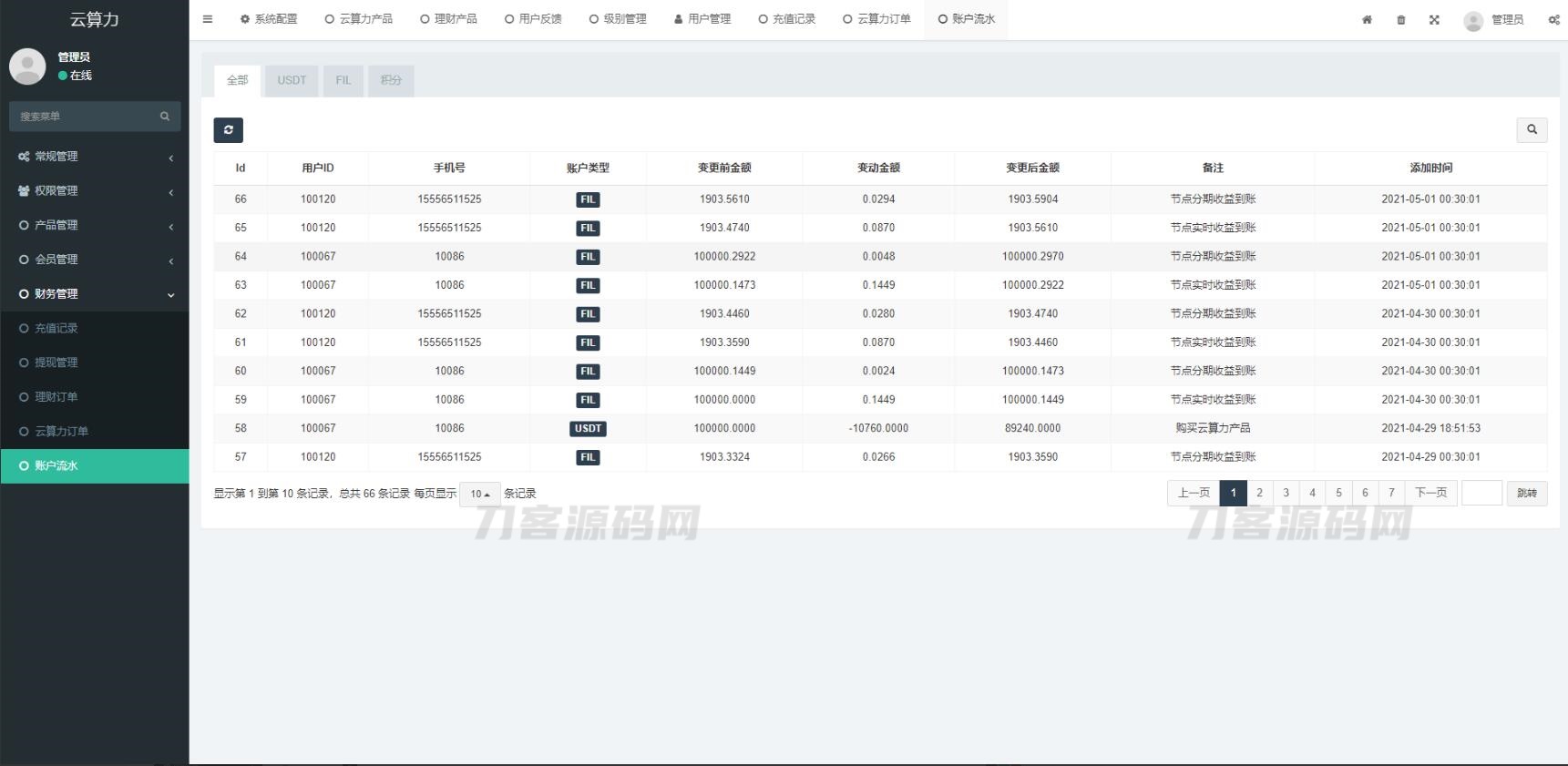Viewport: 1568px width, 766px height.
Task: Open 提现管理 in the sidebar
Action: (56, 363)
